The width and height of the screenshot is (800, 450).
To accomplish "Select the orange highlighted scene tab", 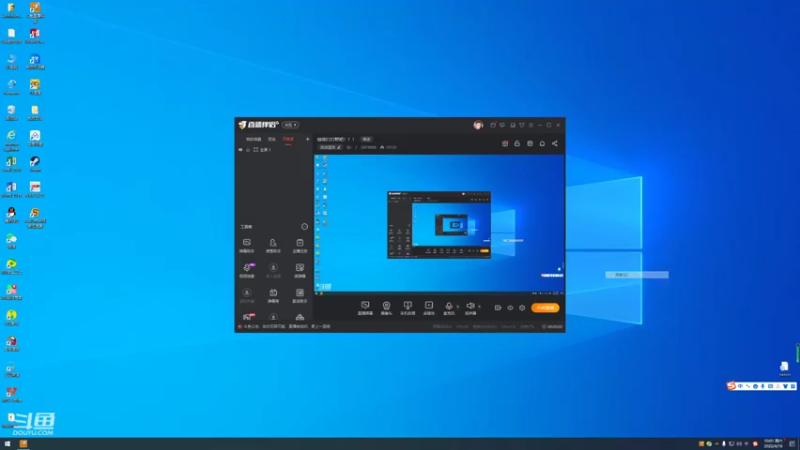I will 288,139.
